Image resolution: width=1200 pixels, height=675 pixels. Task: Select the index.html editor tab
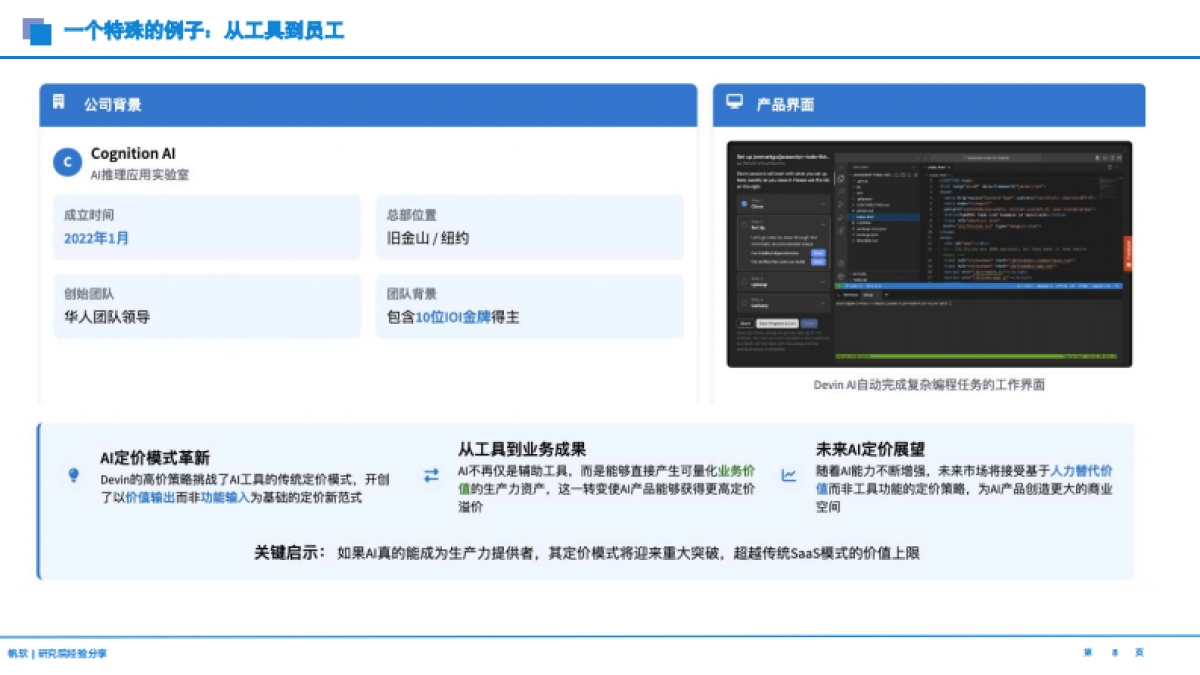[937, 167]
